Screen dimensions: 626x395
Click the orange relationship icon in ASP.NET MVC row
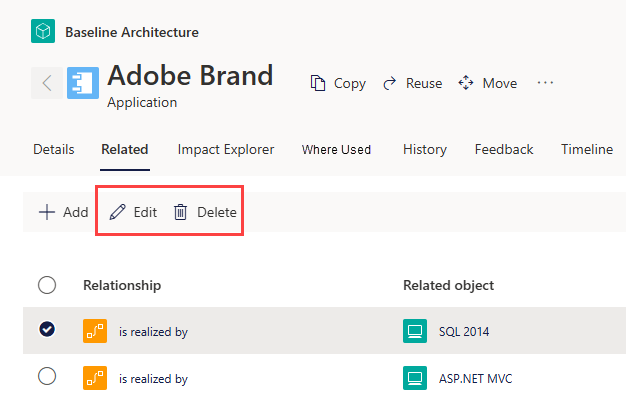(95, 378)
